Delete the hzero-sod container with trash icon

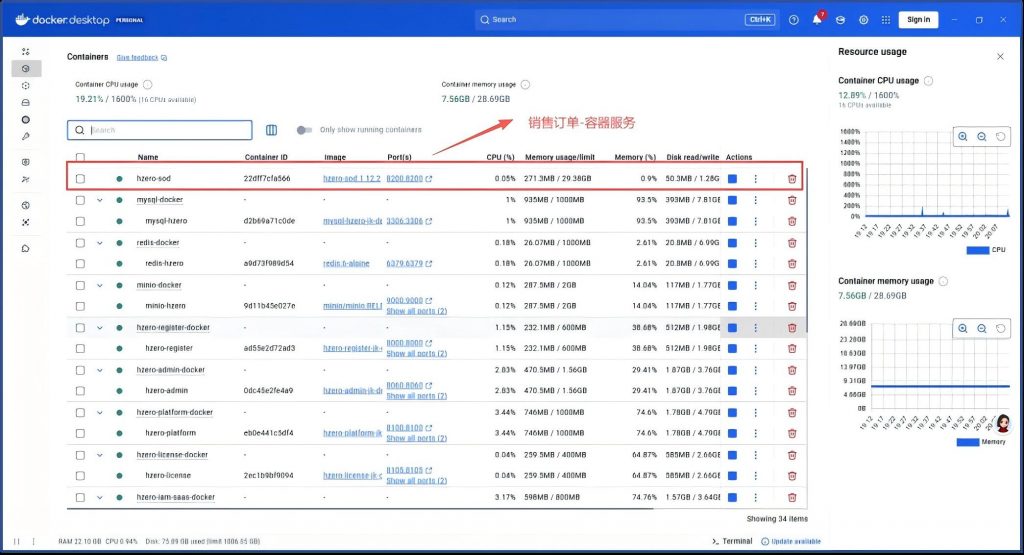click(x=792, y=179)
